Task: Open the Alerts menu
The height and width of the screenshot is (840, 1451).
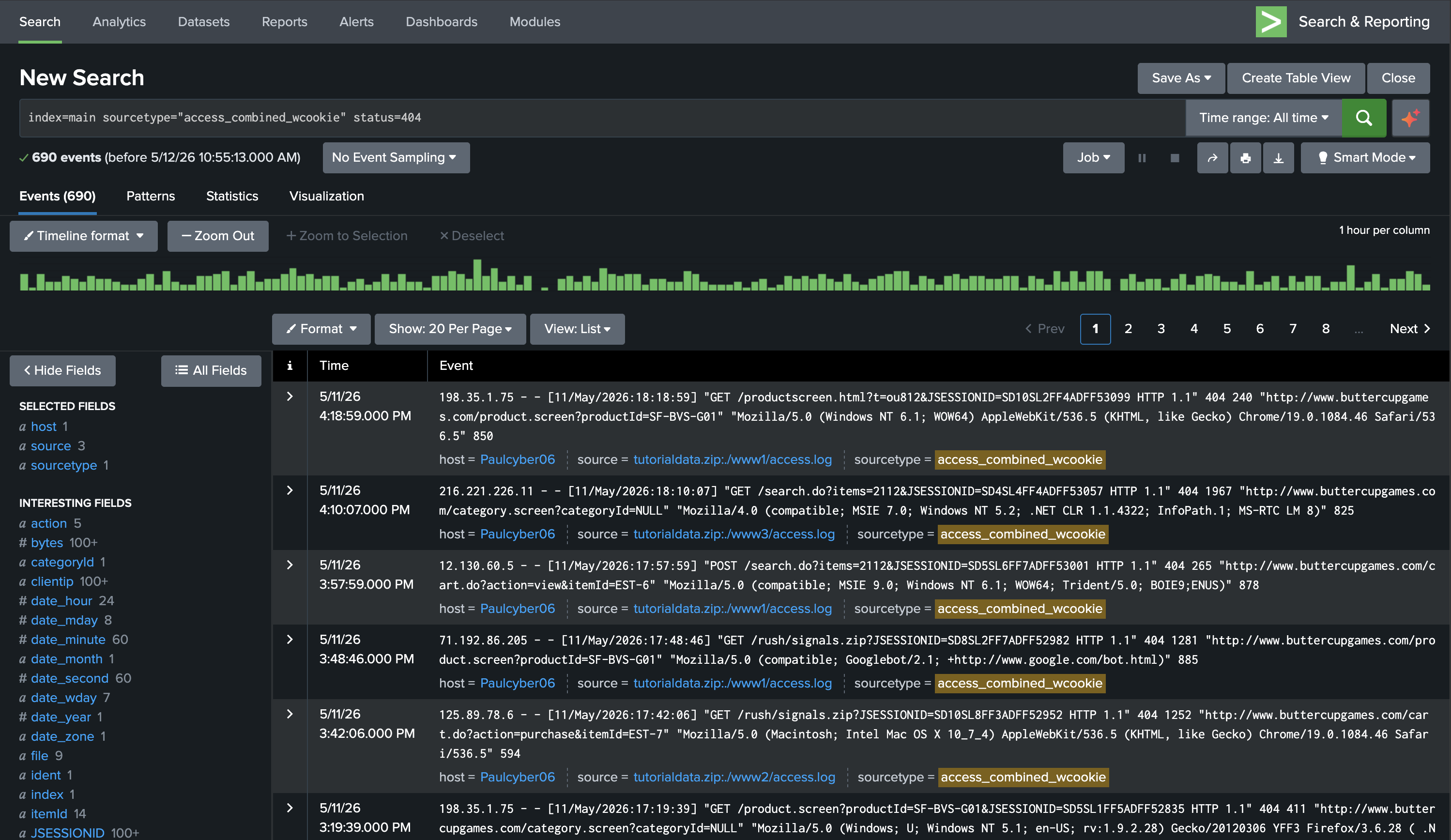Action: click(x=356, y=22)
